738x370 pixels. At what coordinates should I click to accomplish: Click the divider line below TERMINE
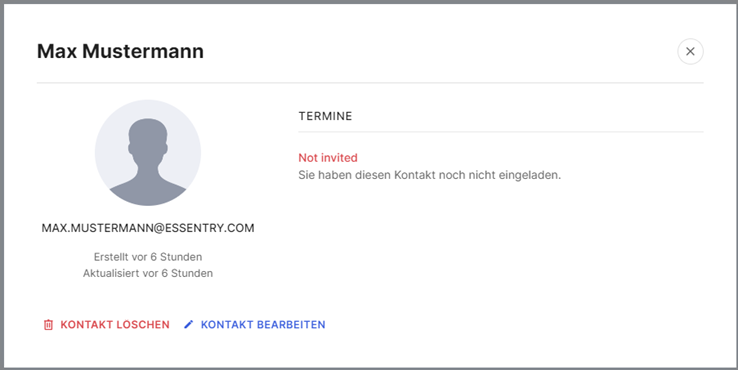click(501, 132)
